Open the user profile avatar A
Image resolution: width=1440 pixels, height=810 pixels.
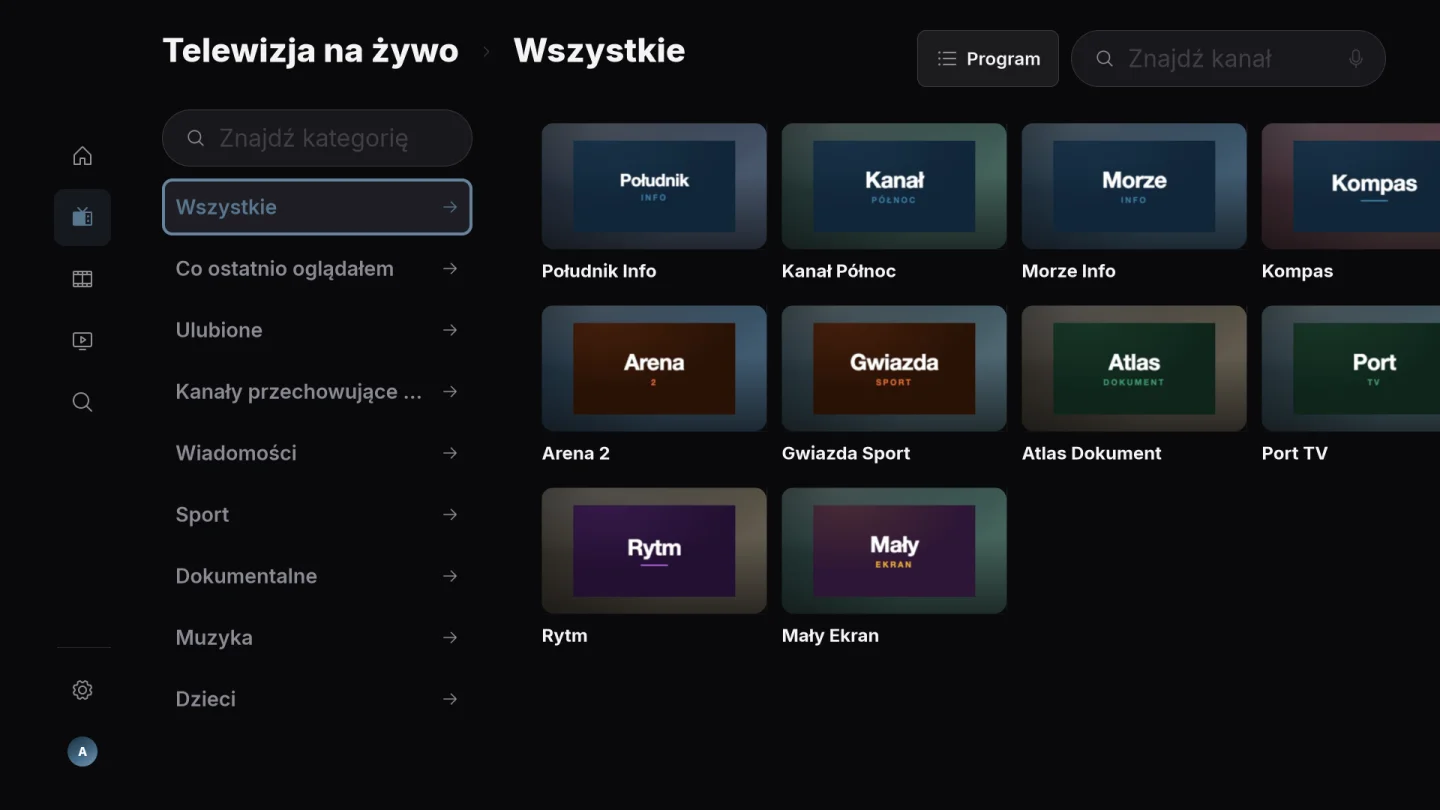82,752
